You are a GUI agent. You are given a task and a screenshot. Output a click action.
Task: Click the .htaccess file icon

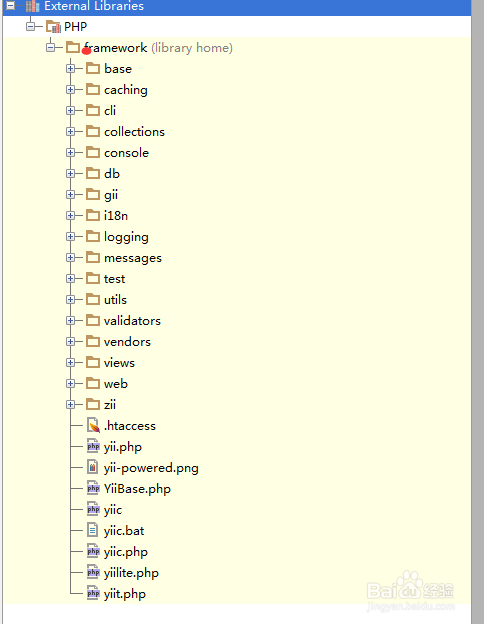93,425
